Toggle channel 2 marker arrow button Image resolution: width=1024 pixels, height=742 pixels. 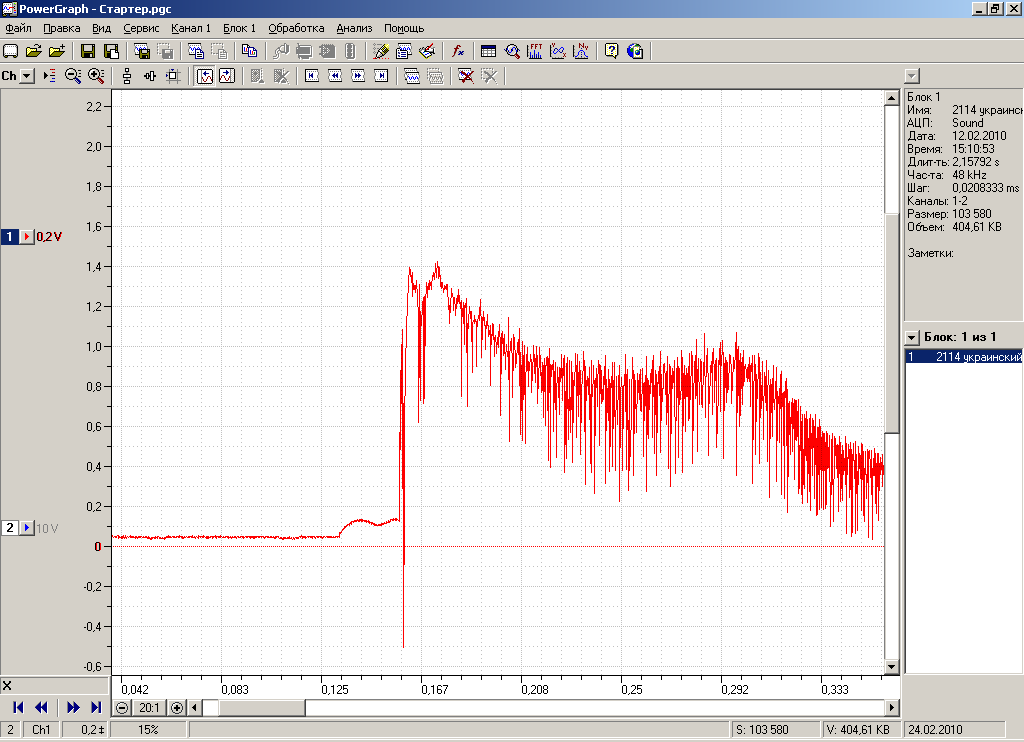27,527
